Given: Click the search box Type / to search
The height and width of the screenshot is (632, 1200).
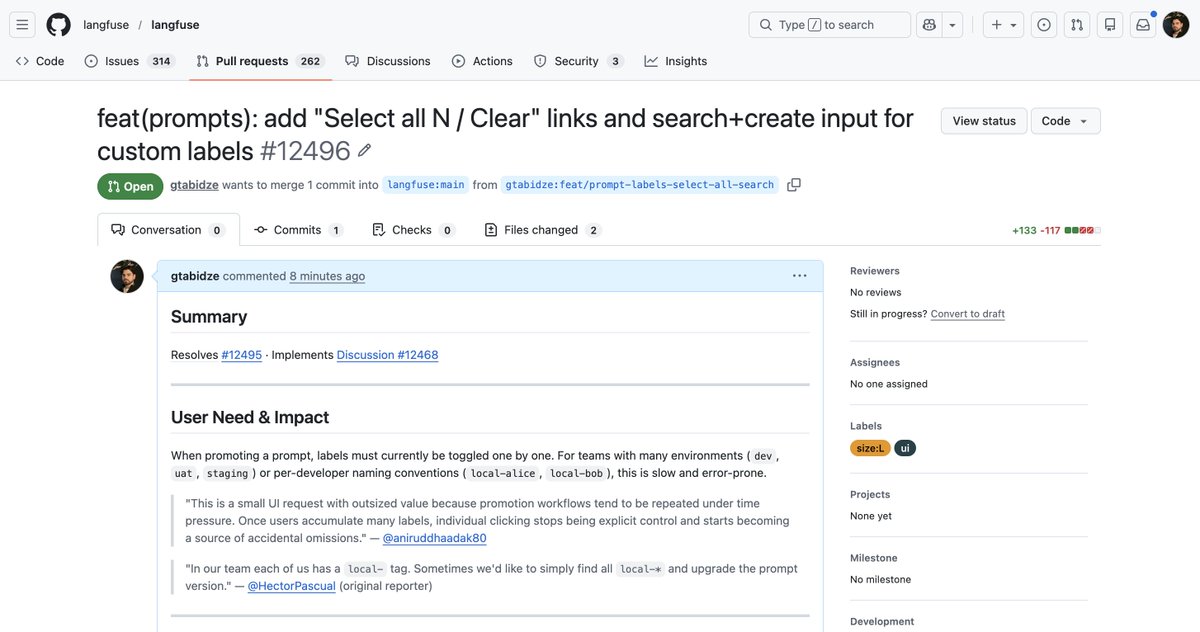Looking at the screenshot, I should pyautogui.click(x=829, y=25).
